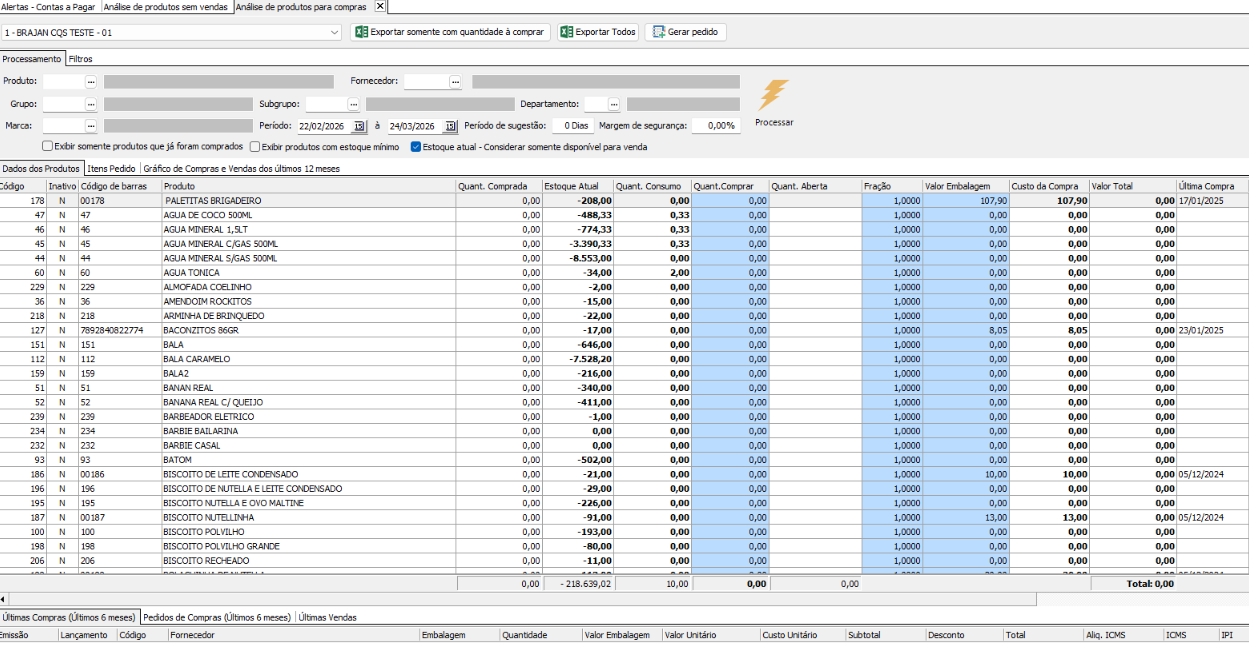Open Gráfico de Compras e Vendas tab

(241, 169)
